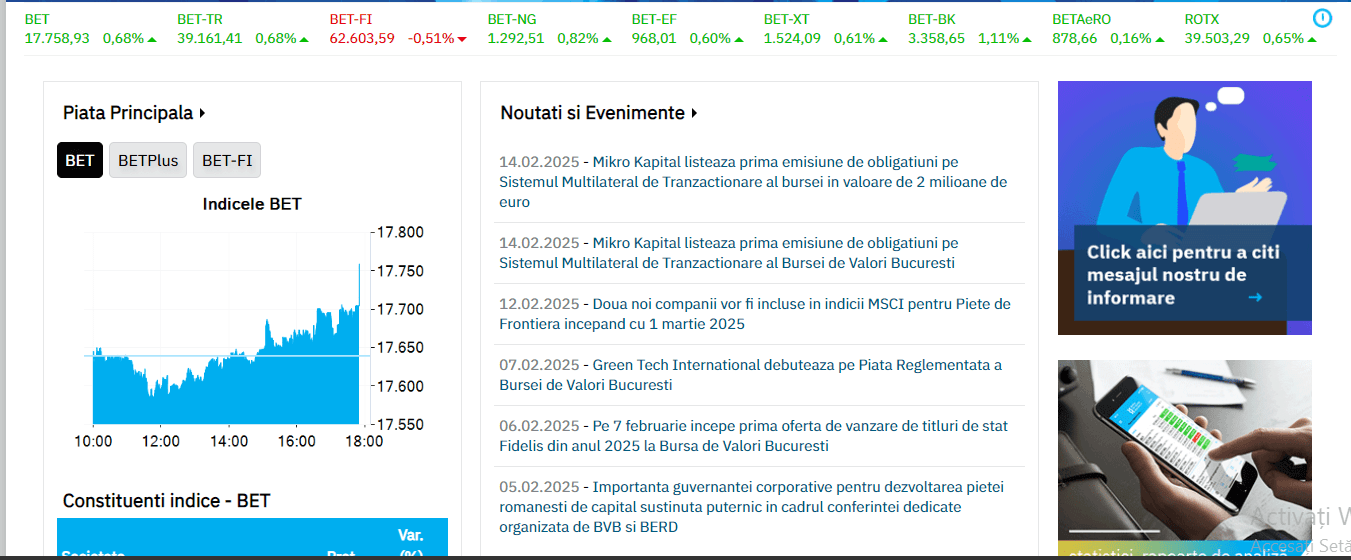Click the info icon beside the ROTX ticker
Viewport: 1351px width, 560px height.
click(1322, 18)
